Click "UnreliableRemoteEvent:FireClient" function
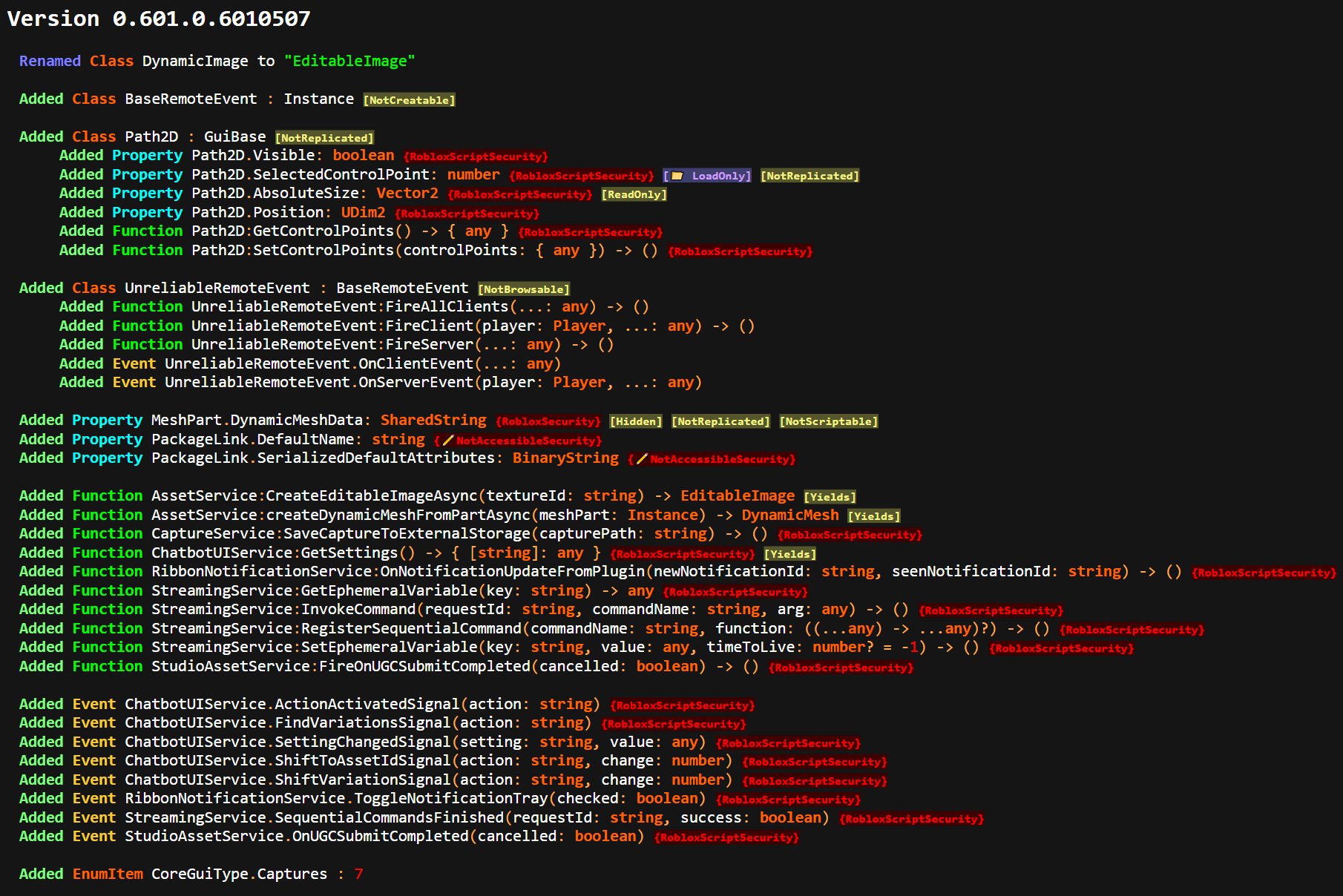Viewport: 1343px width, 896px height. tap(332, 326)
